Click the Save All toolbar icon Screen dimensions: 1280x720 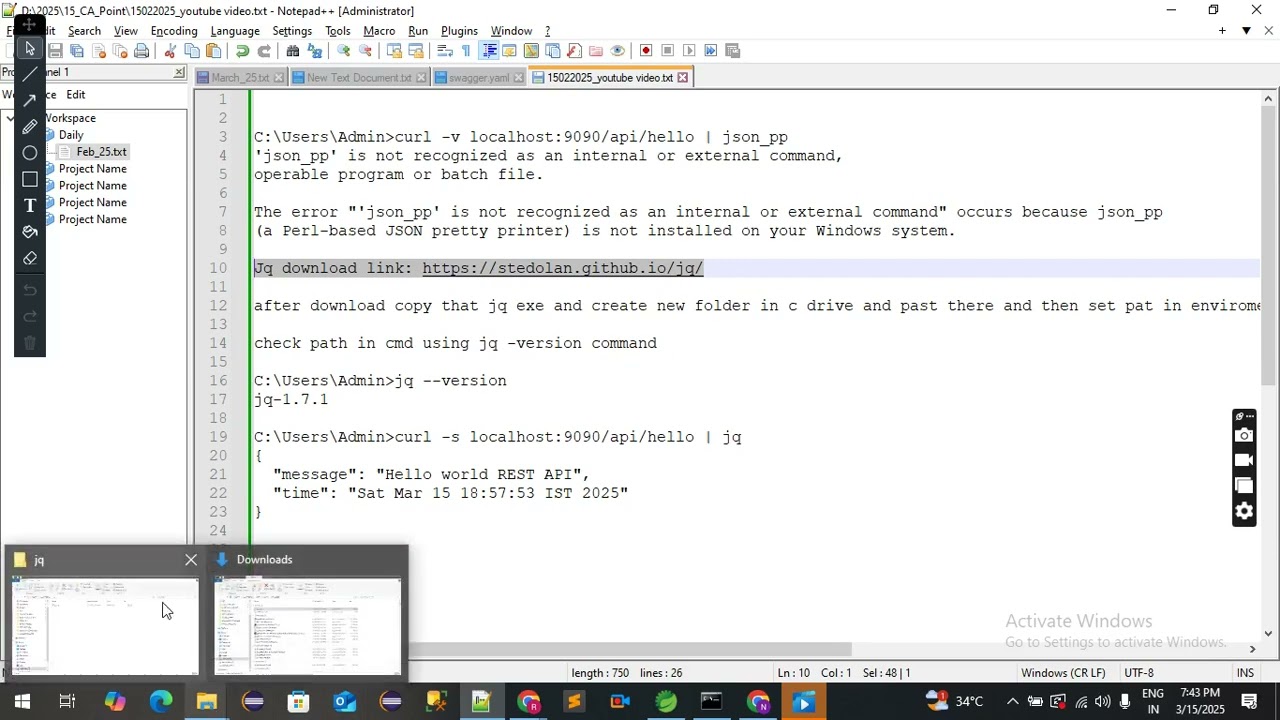click(x=77, y=51)
